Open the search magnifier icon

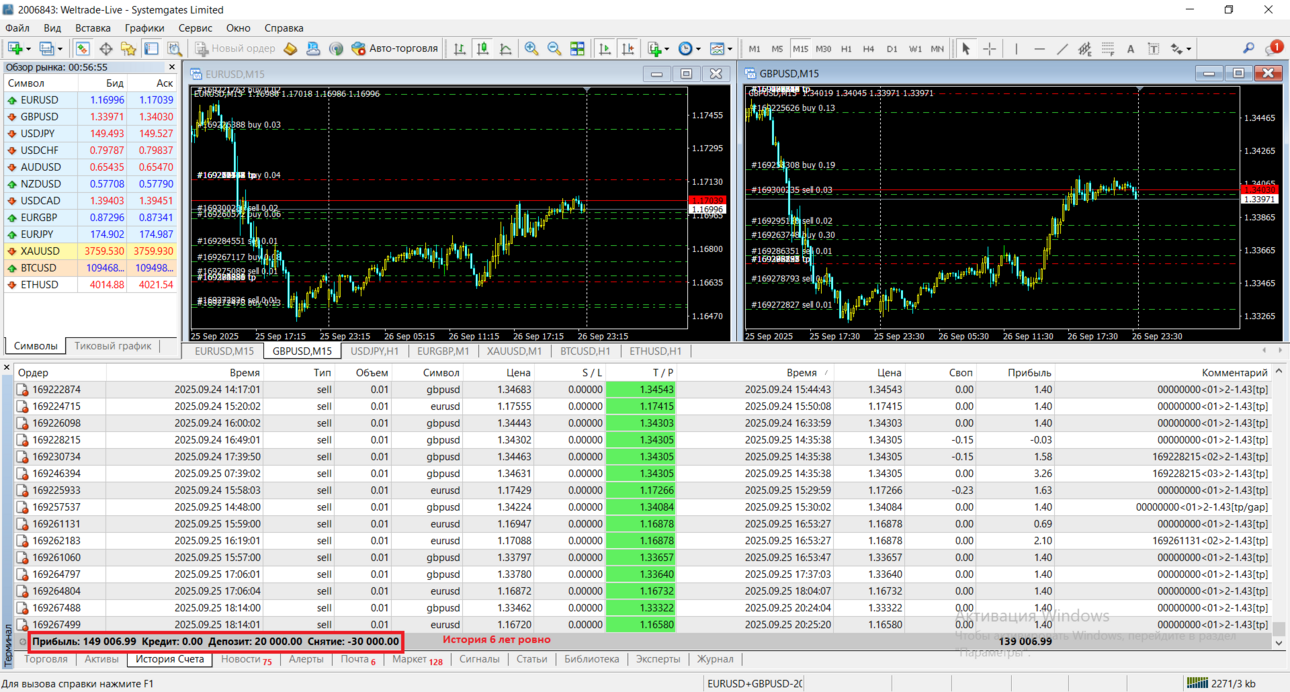point(1248,48)
